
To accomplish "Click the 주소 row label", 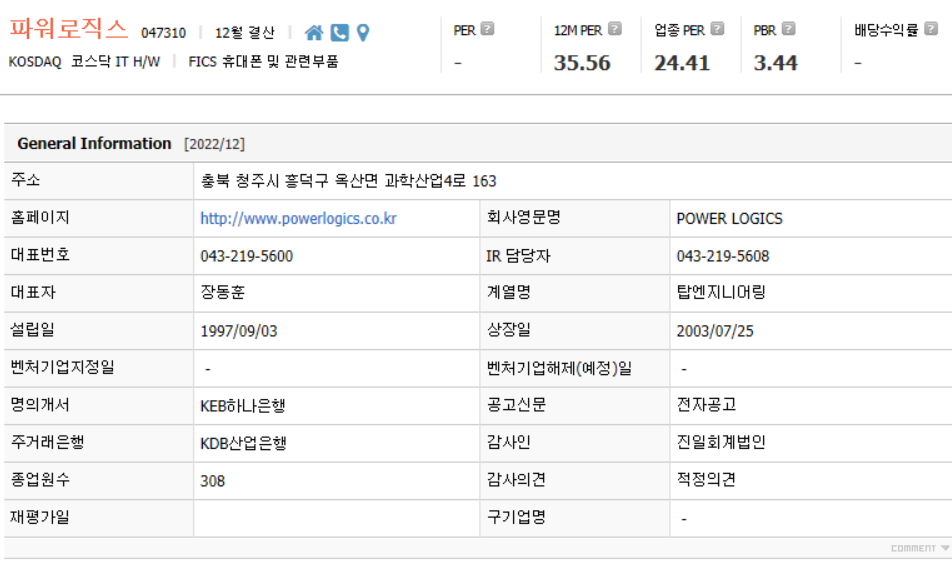I will (26, 180).
